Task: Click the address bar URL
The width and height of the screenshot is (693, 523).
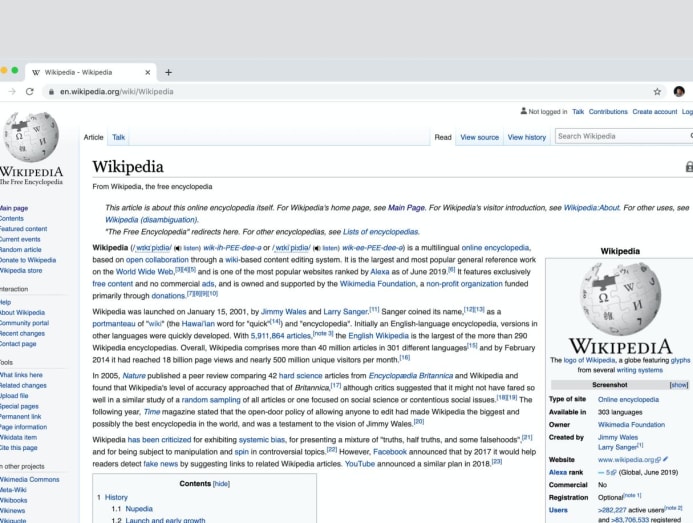Action: click(x=117, y=92)
